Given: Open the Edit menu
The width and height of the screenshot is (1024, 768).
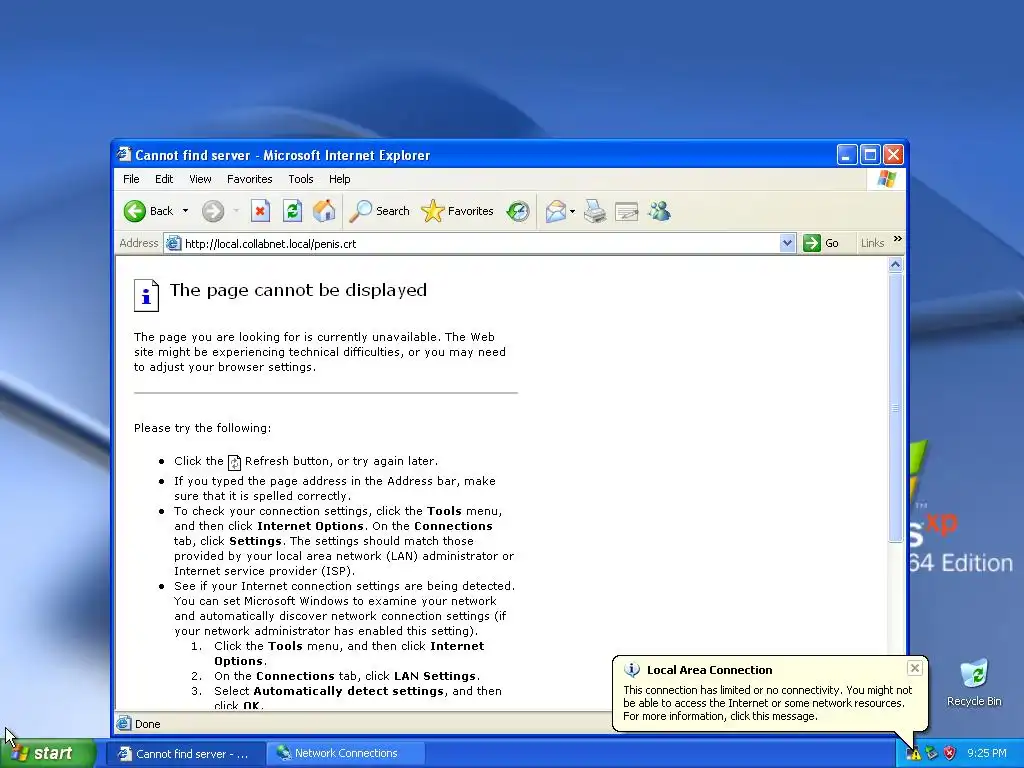Looking at the screenshot, I should tap(164, 179).
